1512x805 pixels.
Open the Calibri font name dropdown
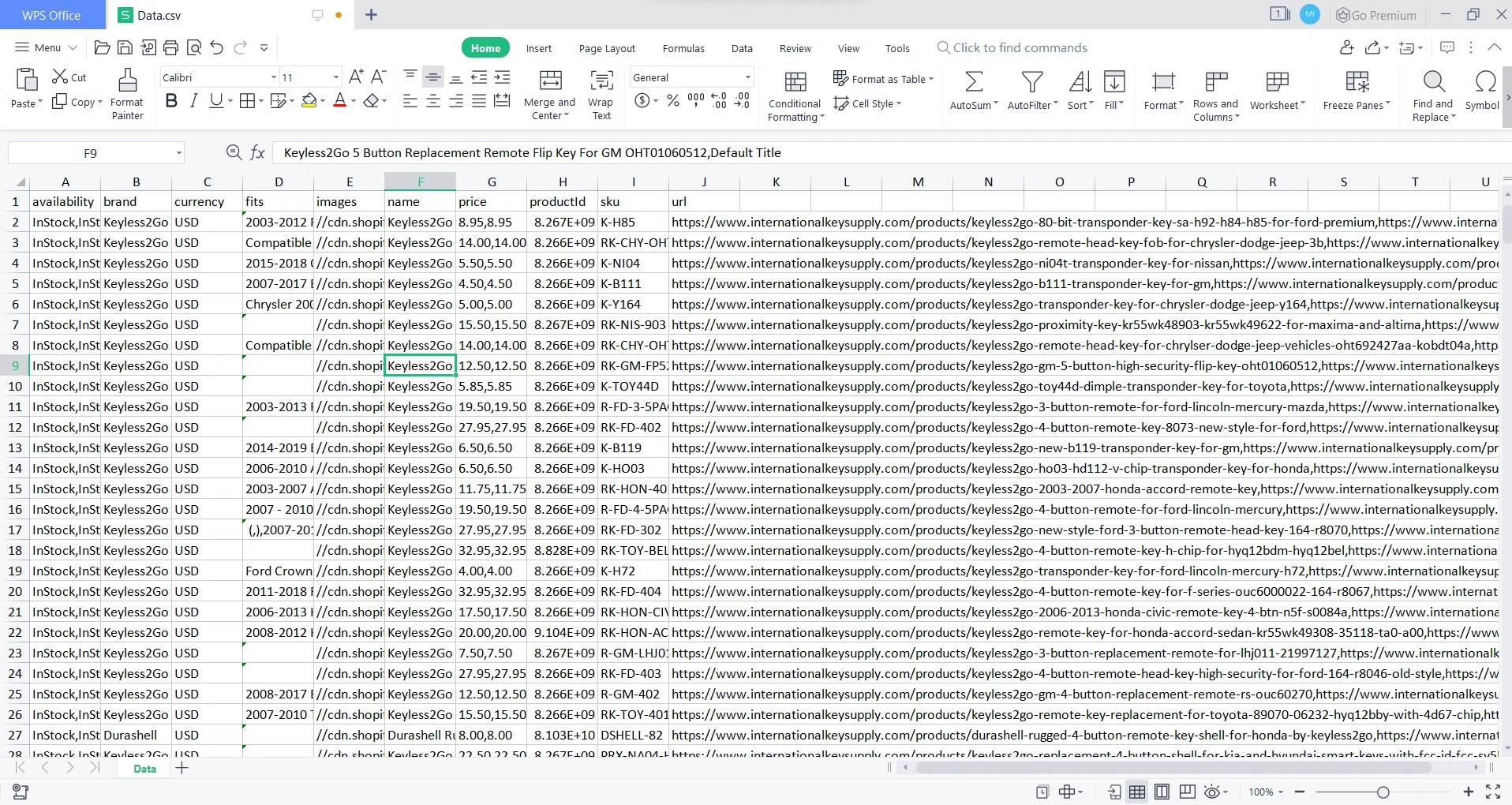(274, 77)
